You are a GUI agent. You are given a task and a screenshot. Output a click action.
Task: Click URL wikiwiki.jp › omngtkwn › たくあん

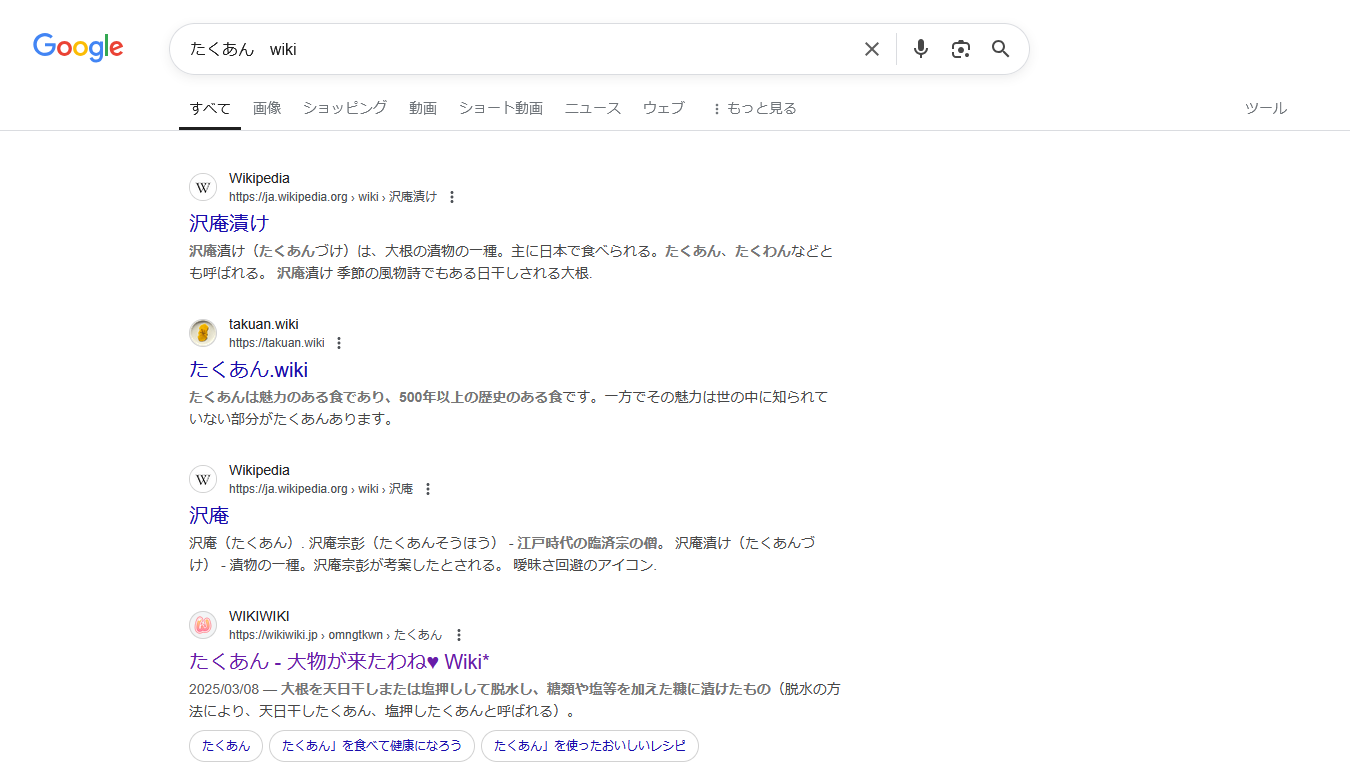(336, 635)
